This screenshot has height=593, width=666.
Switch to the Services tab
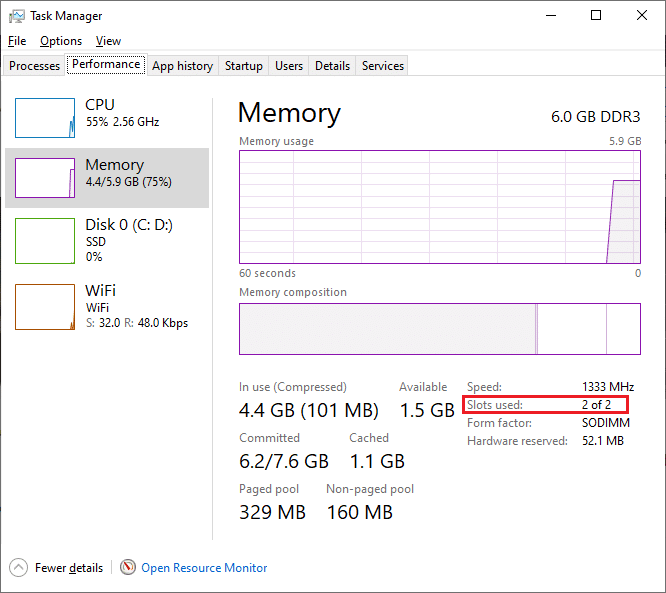click(x=383, y=66)
